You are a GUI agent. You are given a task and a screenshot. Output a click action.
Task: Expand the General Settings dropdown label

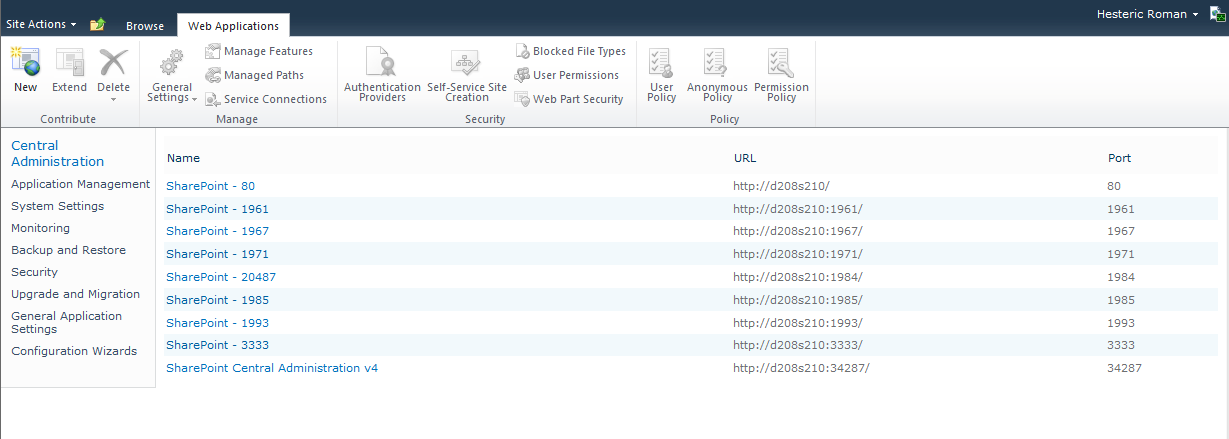[x=172, y=93]
